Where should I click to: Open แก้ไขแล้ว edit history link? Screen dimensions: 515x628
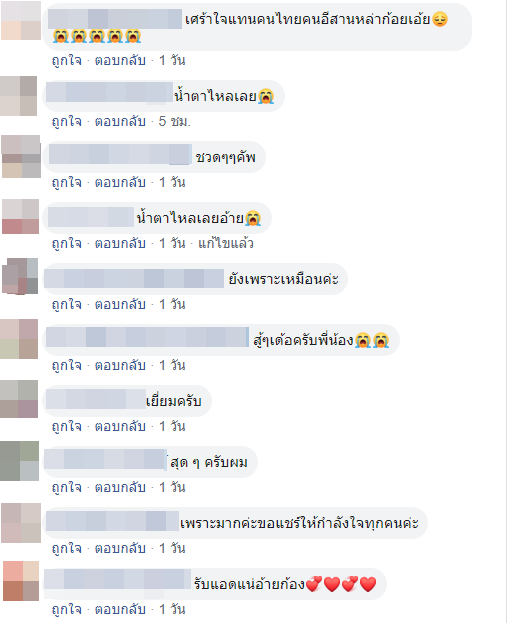tap(226, 244)
